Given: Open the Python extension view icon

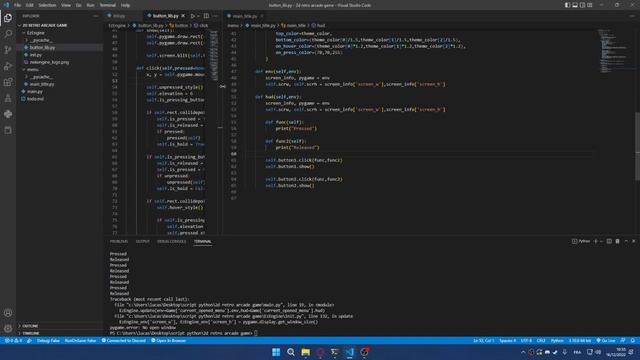Looking at the screenshot, I should pyautogui.click(x=8, y=114).
